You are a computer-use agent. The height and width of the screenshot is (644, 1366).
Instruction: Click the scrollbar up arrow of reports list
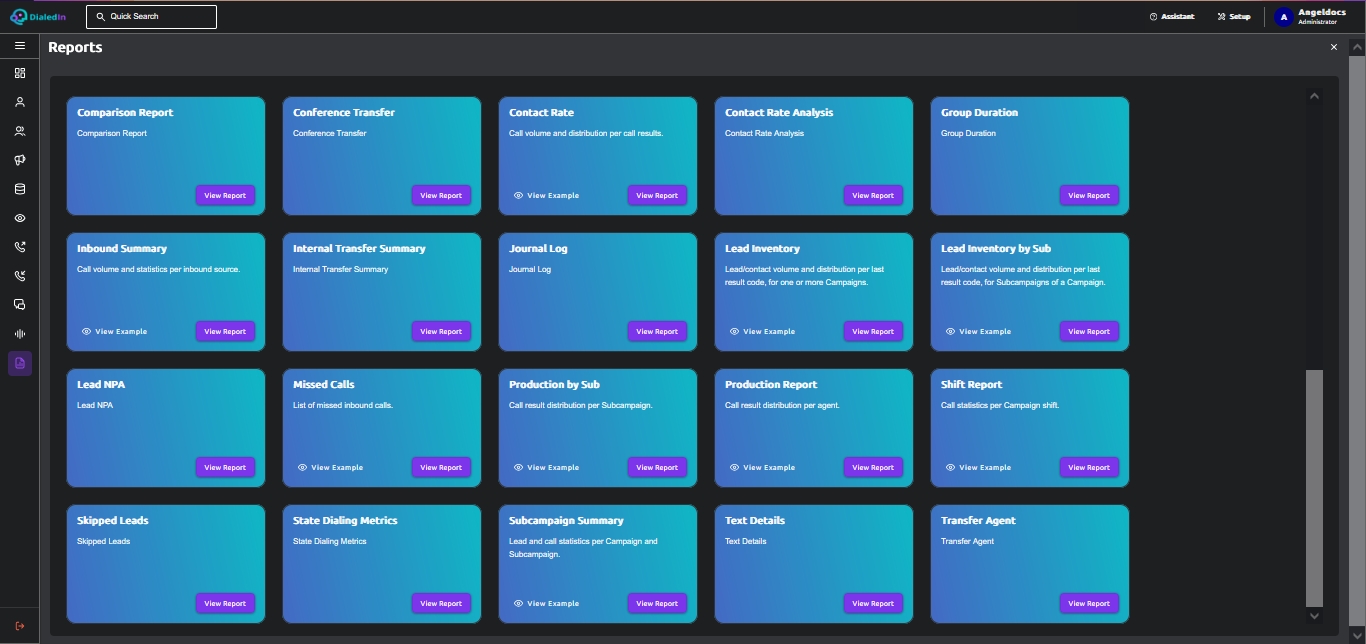tap(1314, 96)
